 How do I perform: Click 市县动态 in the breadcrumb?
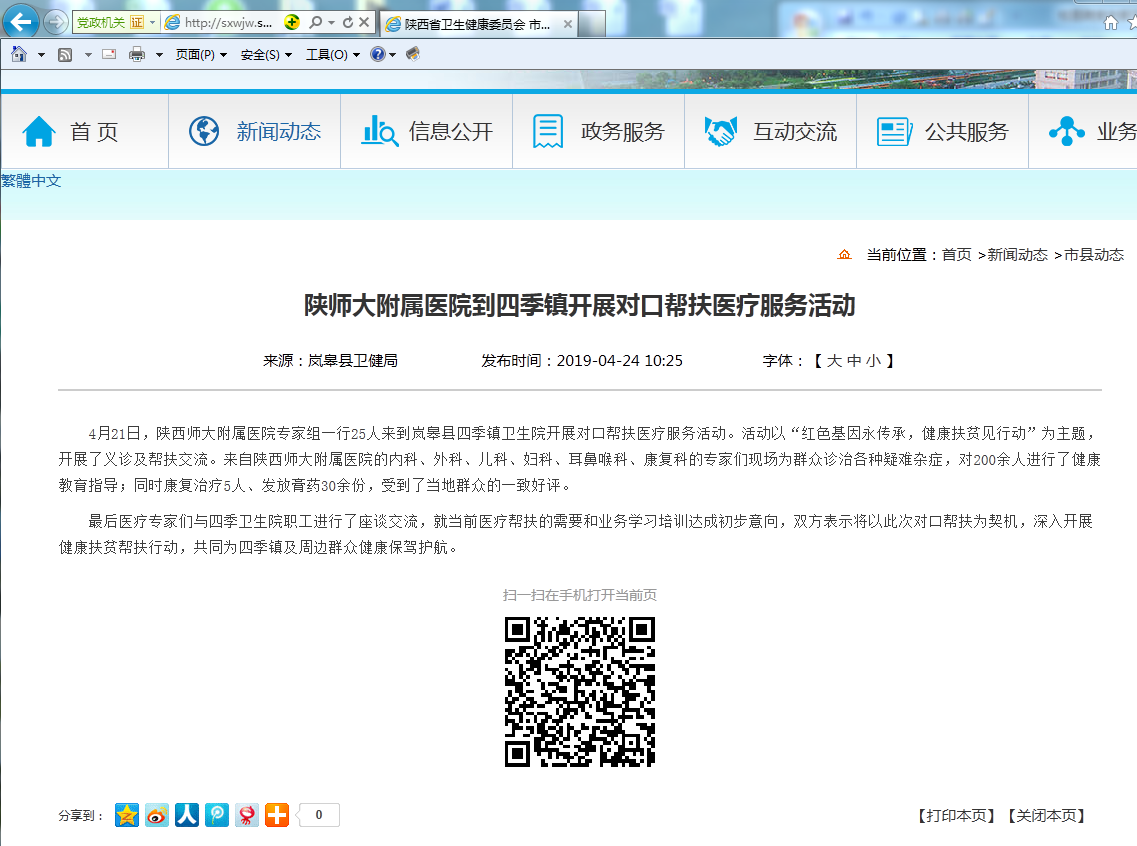(1093, 254)
